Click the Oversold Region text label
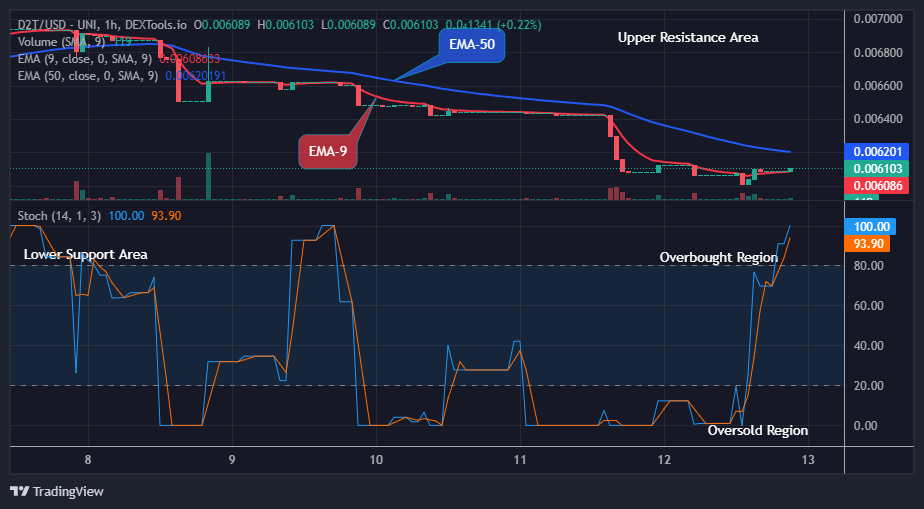924x509 pixels. 757,431
